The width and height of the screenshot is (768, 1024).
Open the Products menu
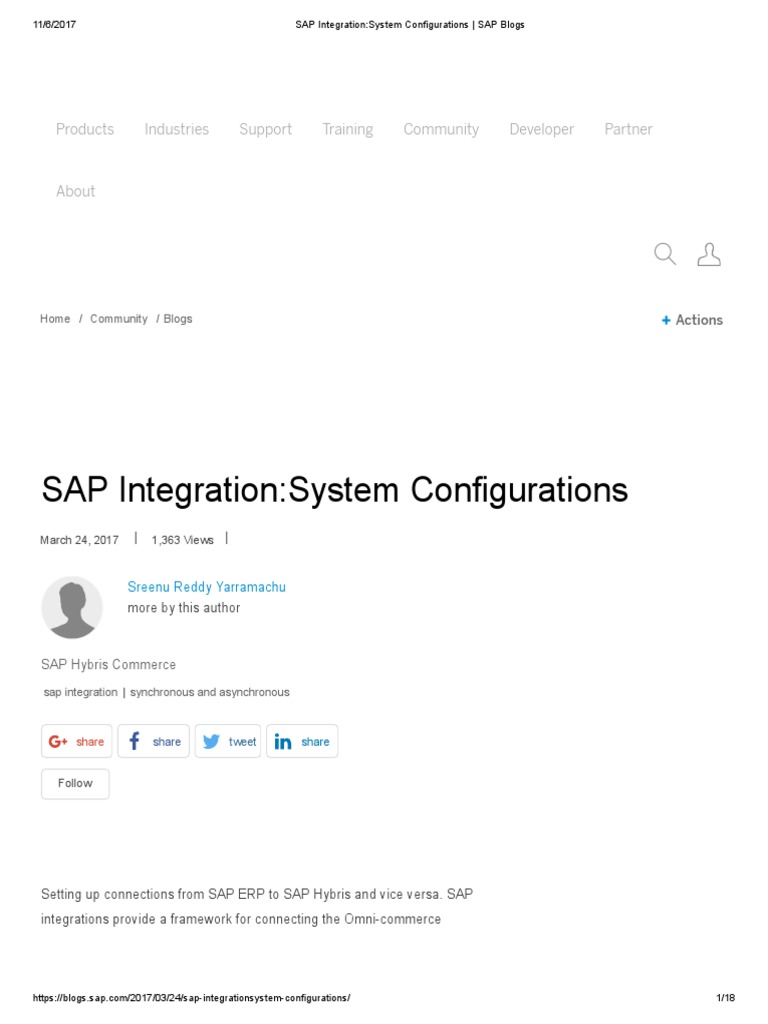[x=85, y=129]
